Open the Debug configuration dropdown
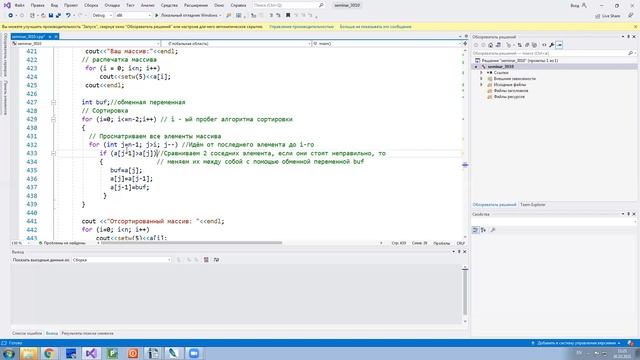The image size is (640, 360). [102, 16]
